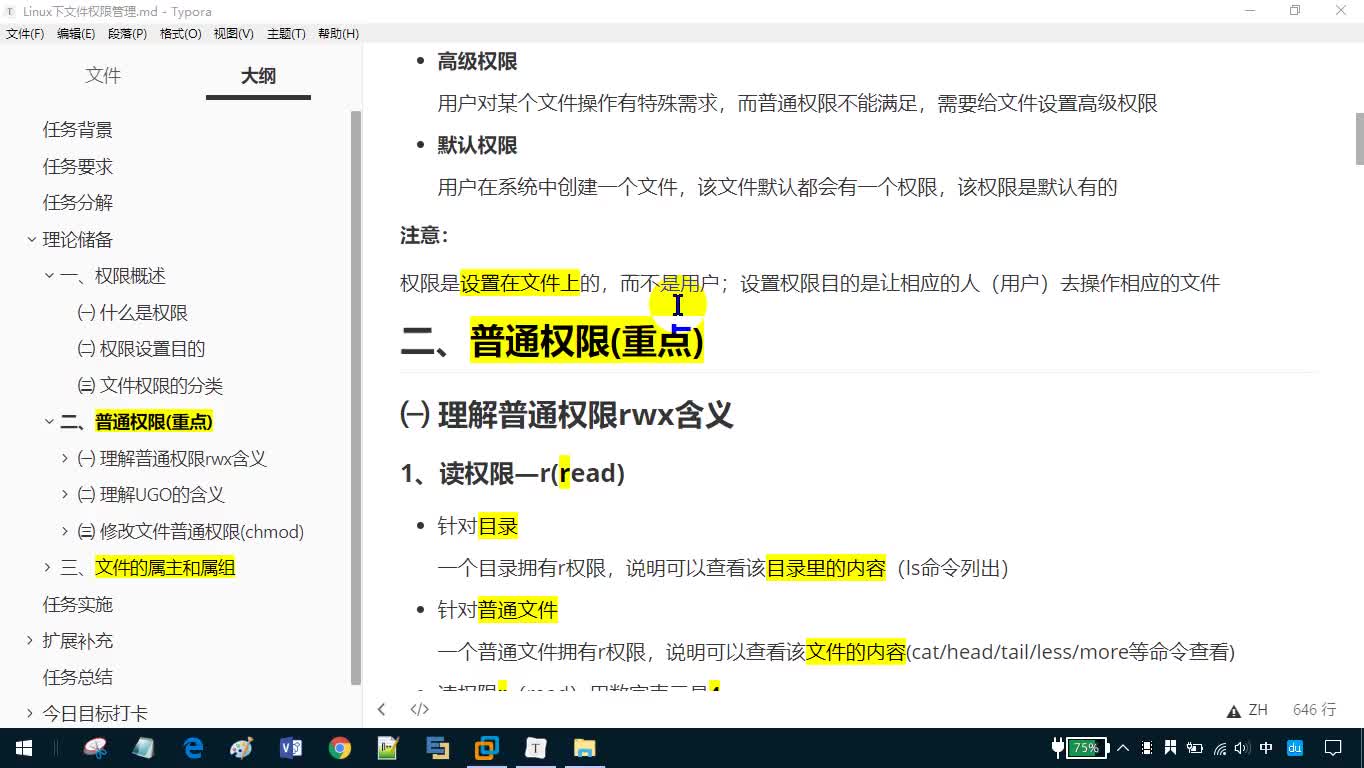Image resolution: width=1364 pixels, height=768 pixels.
Task: Open Microsoft Edge from the taskbar
Action: 193,747
